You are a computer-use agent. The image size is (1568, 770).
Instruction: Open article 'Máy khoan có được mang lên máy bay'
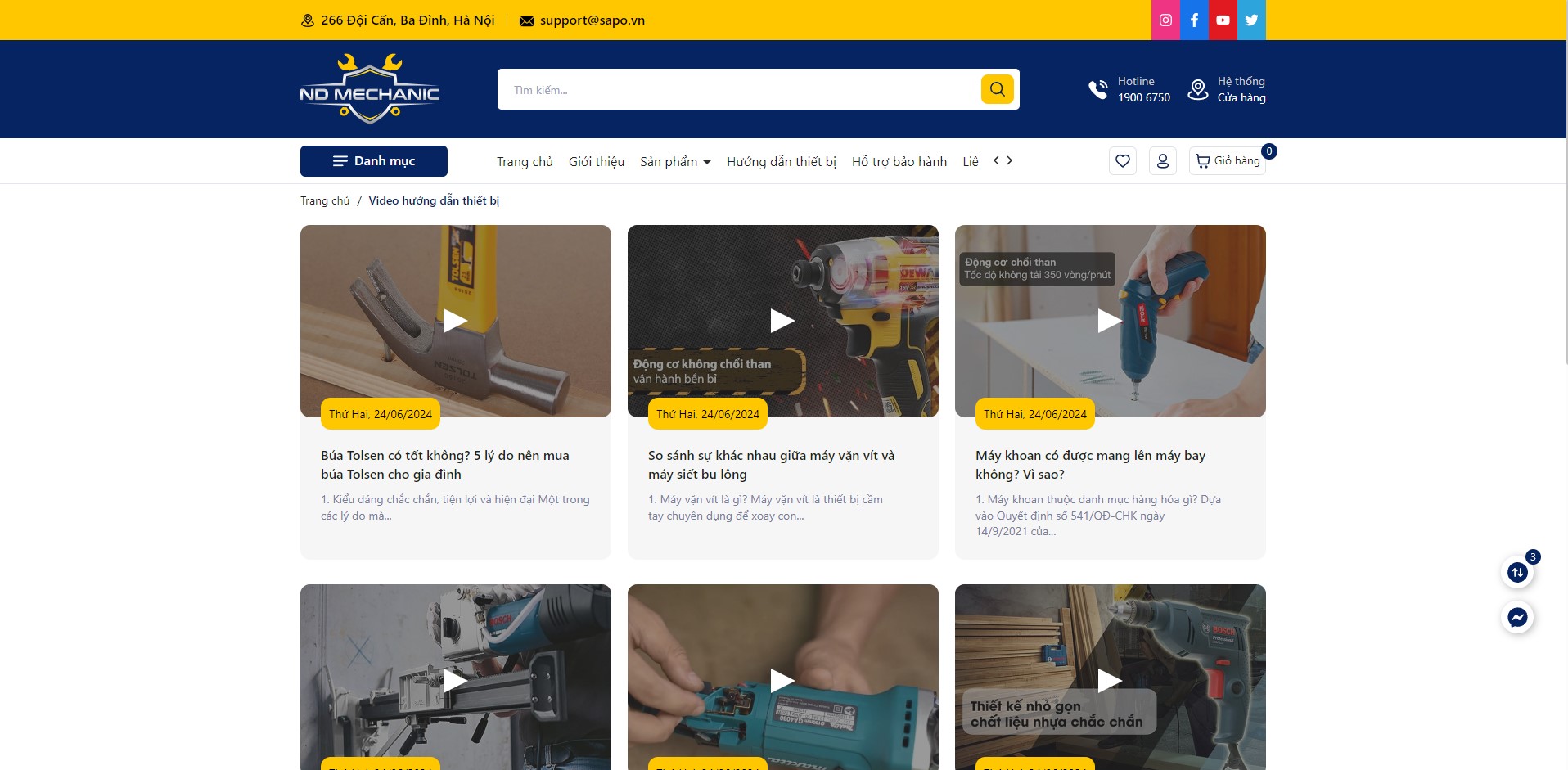pos(1091,465)
